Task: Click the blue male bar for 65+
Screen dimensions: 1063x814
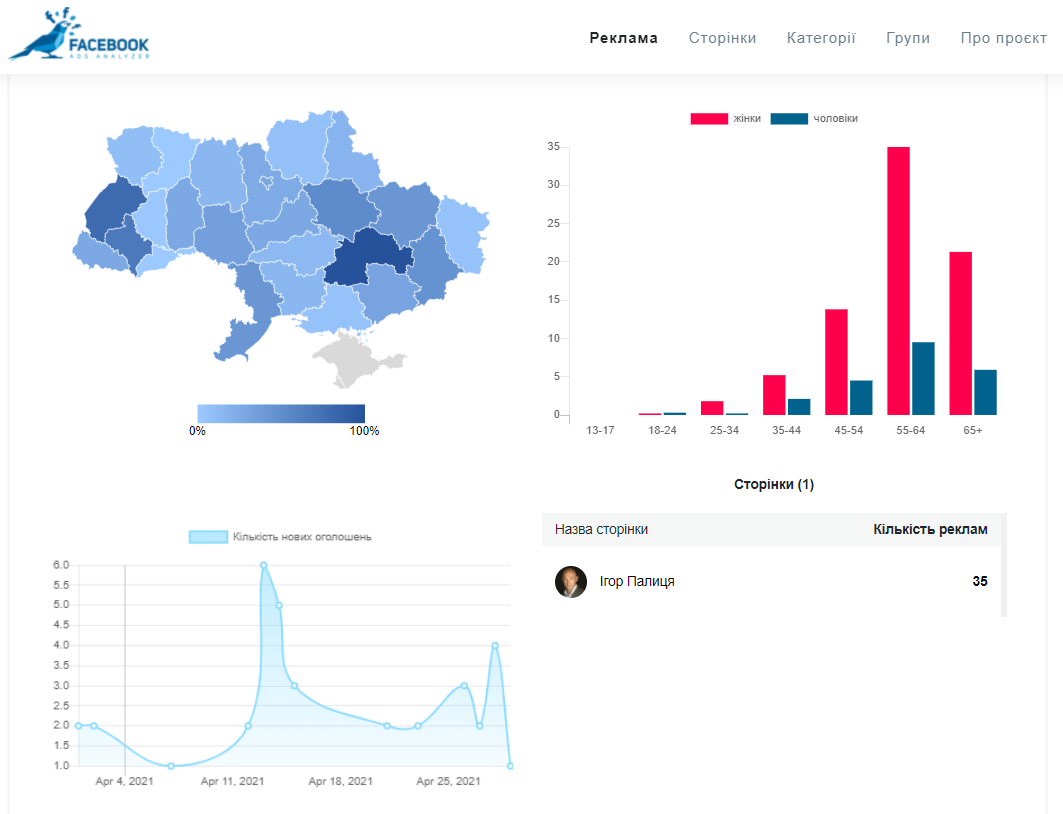Action: 985,392
